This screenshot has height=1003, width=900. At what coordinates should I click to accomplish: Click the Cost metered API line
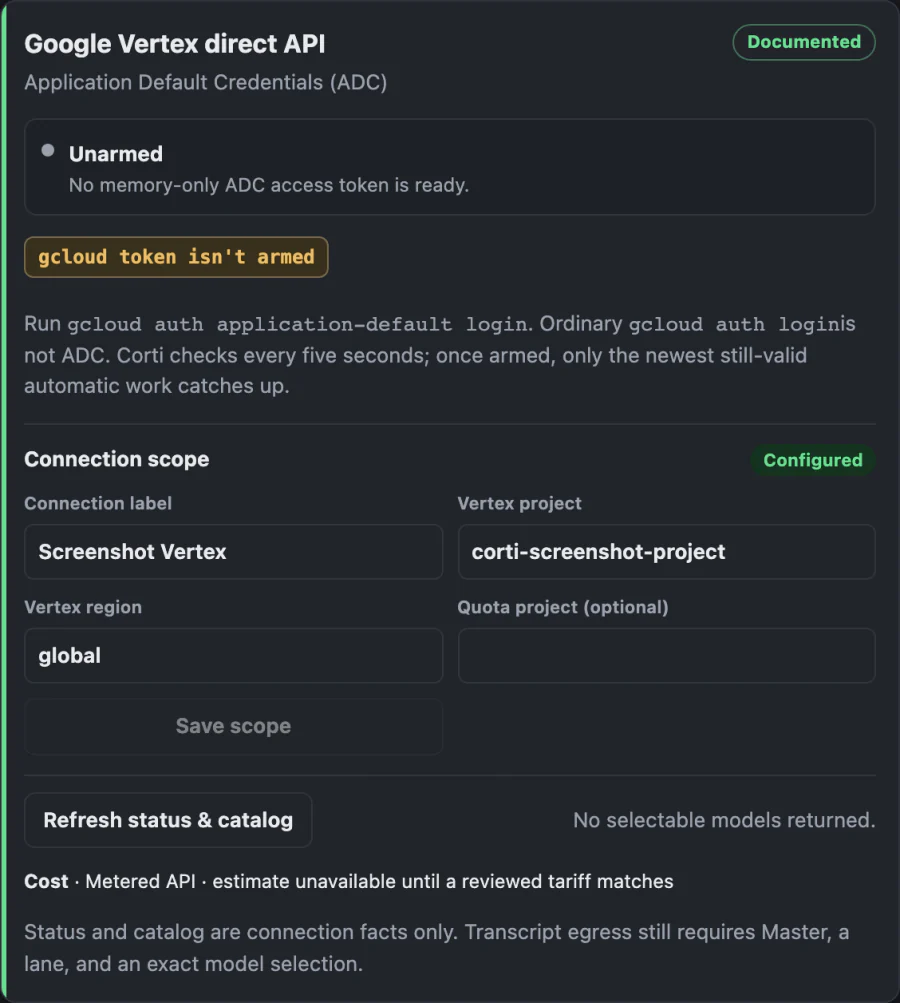[x=349, y=881]
